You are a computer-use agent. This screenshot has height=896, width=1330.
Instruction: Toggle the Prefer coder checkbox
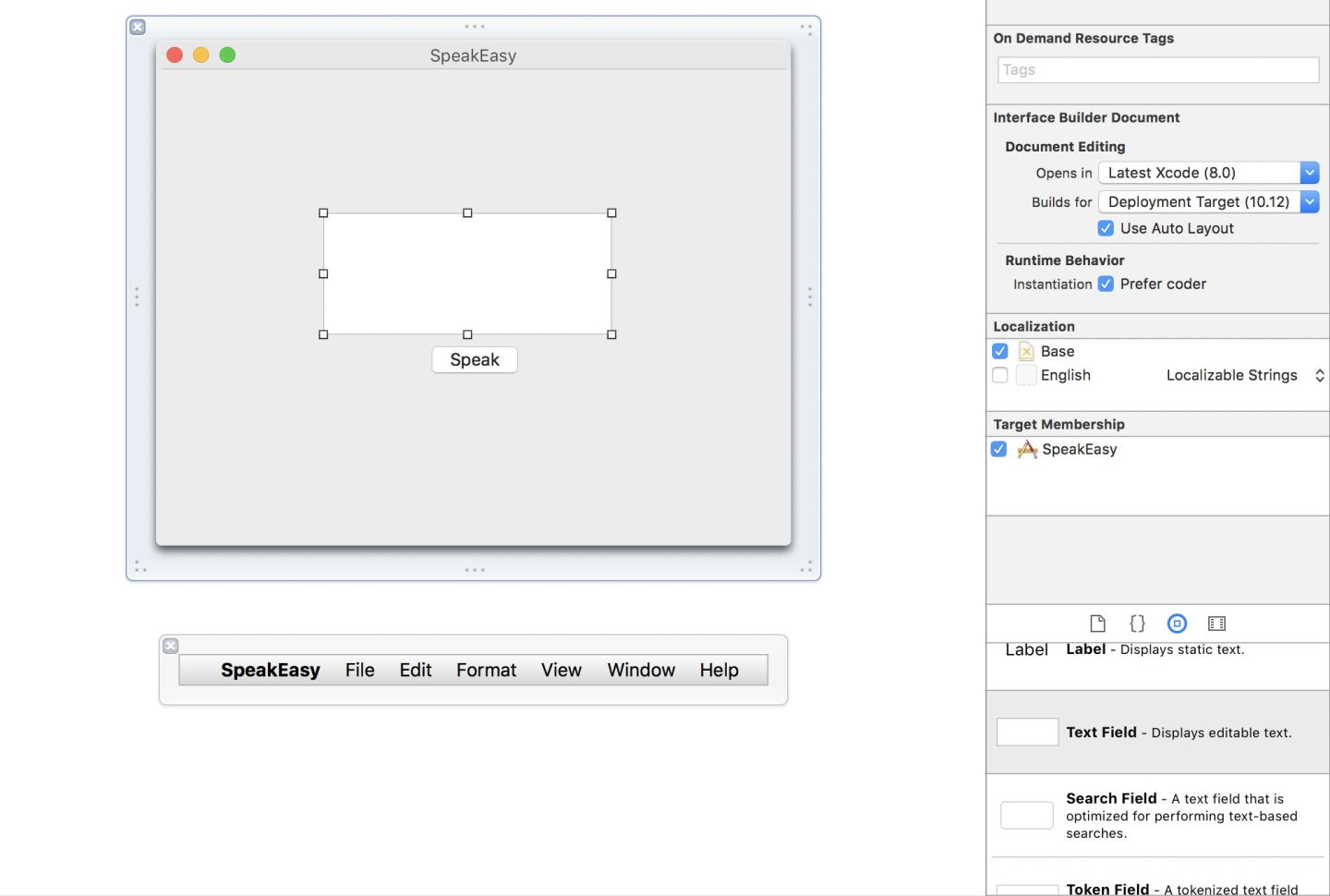1106,284
